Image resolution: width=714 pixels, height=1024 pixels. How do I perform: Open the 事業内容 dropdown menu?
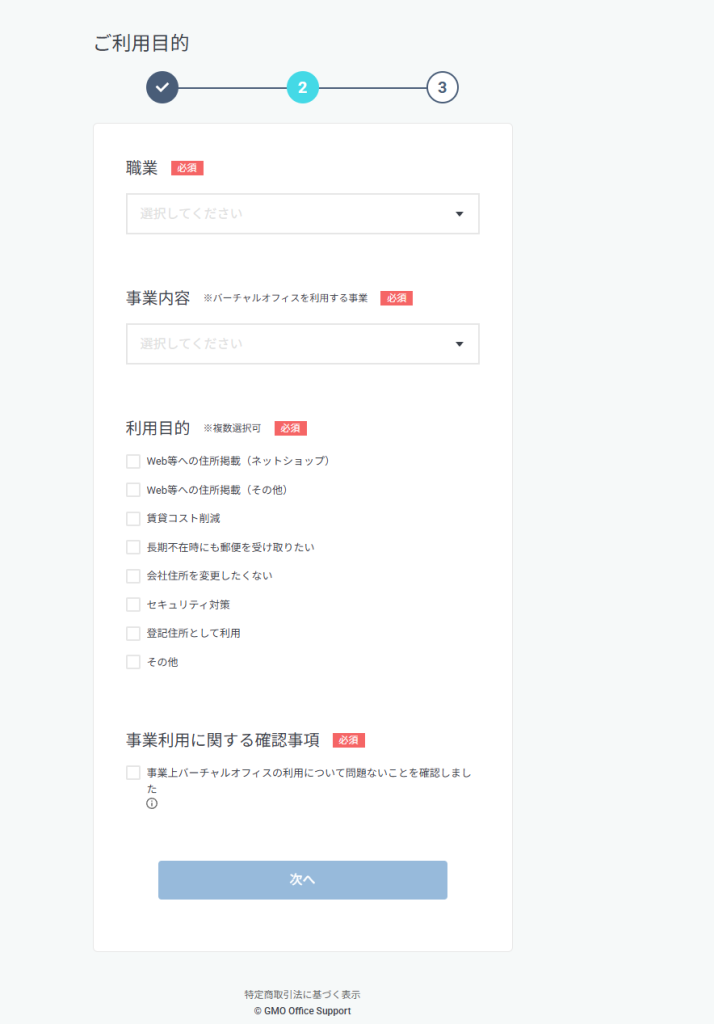coord(302,344)
